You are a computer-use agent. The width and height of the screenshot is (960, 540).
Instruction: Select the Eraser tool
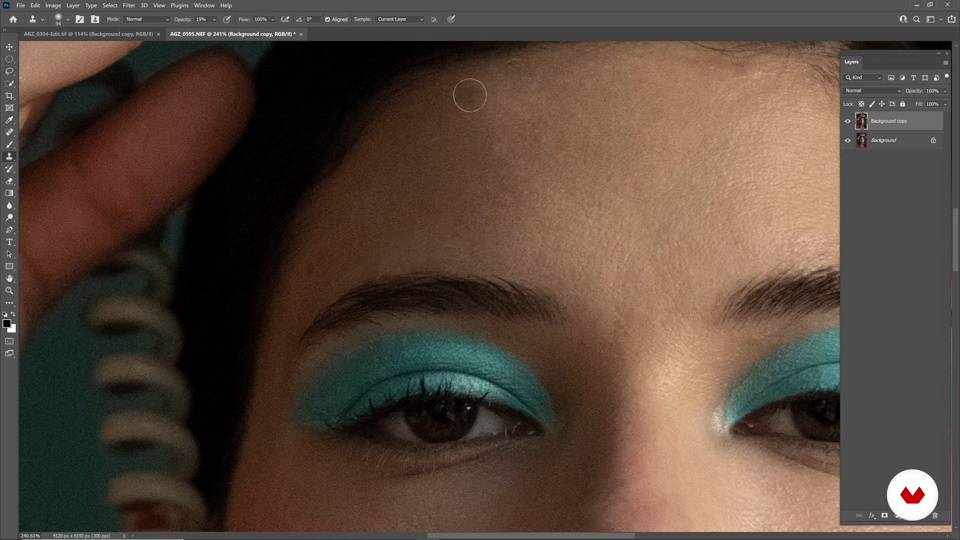(9, 181)
